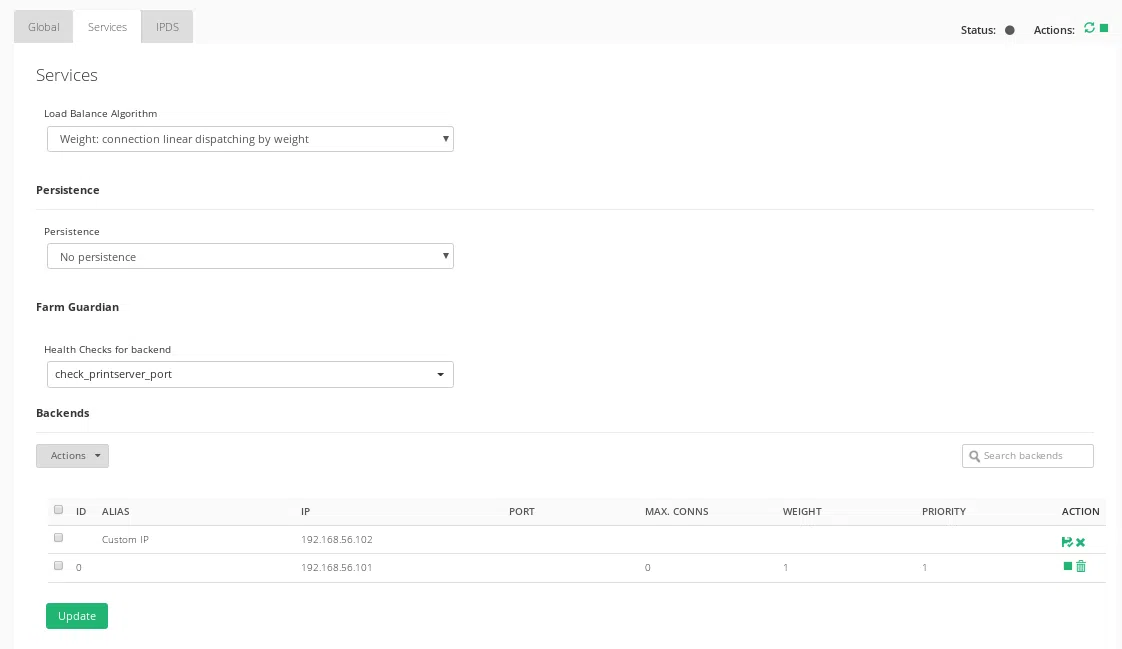1122x649 pixels.
Task: Click inside the Search backends field
Action: (1030, 456)
